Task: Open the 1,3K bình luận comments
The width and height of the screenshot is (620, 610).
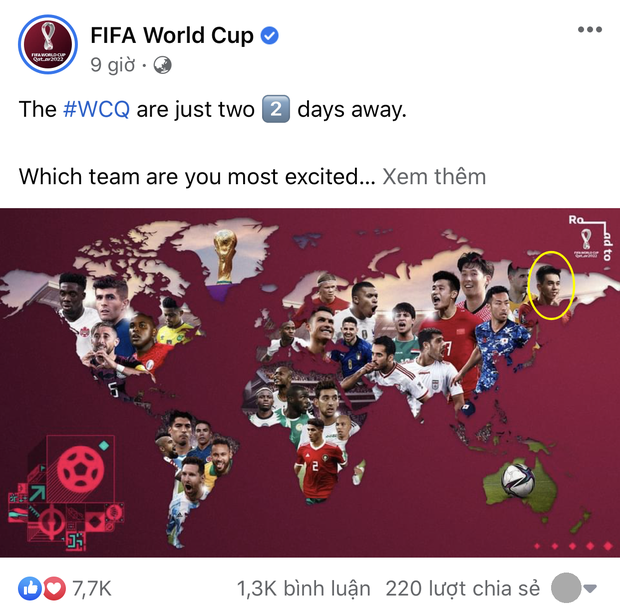Action: point(304,588)
